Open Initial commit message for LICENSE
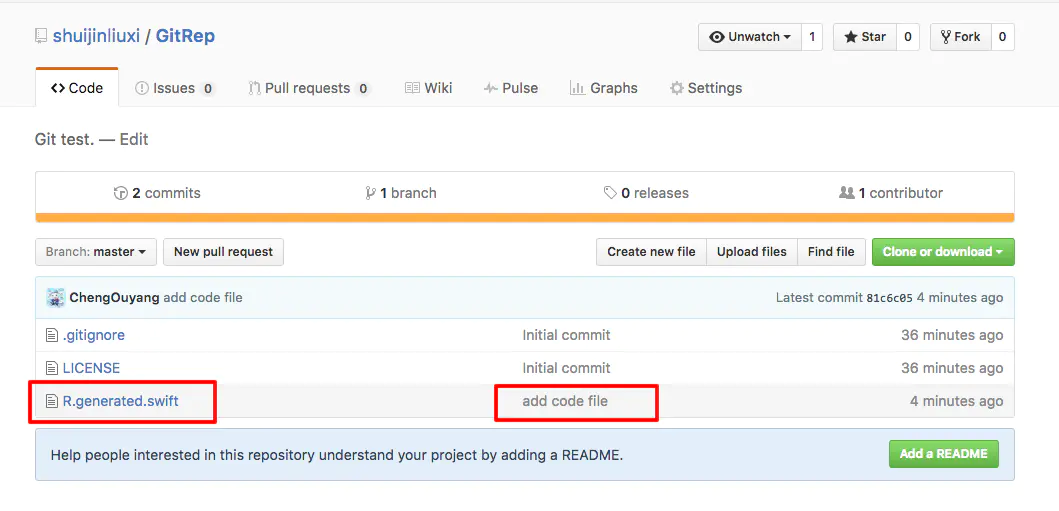 tap(566, 369)
